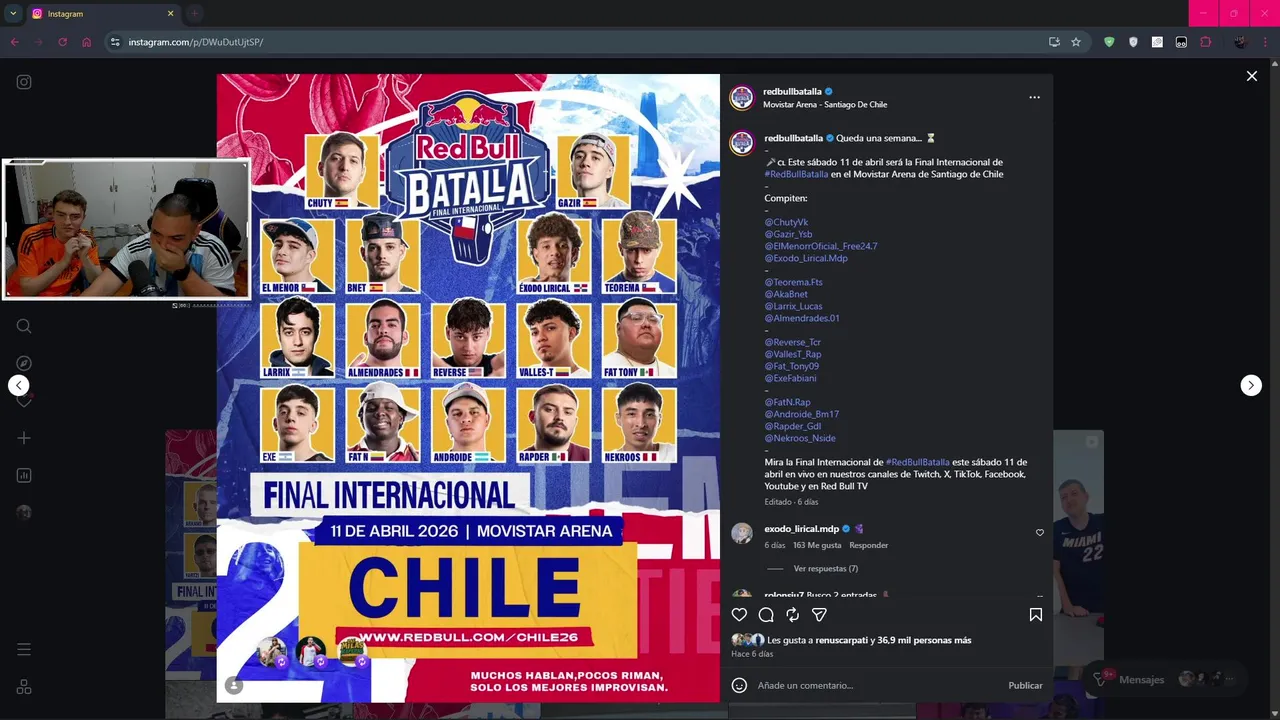Bookmark this page with the star icon

[1076, 42]
